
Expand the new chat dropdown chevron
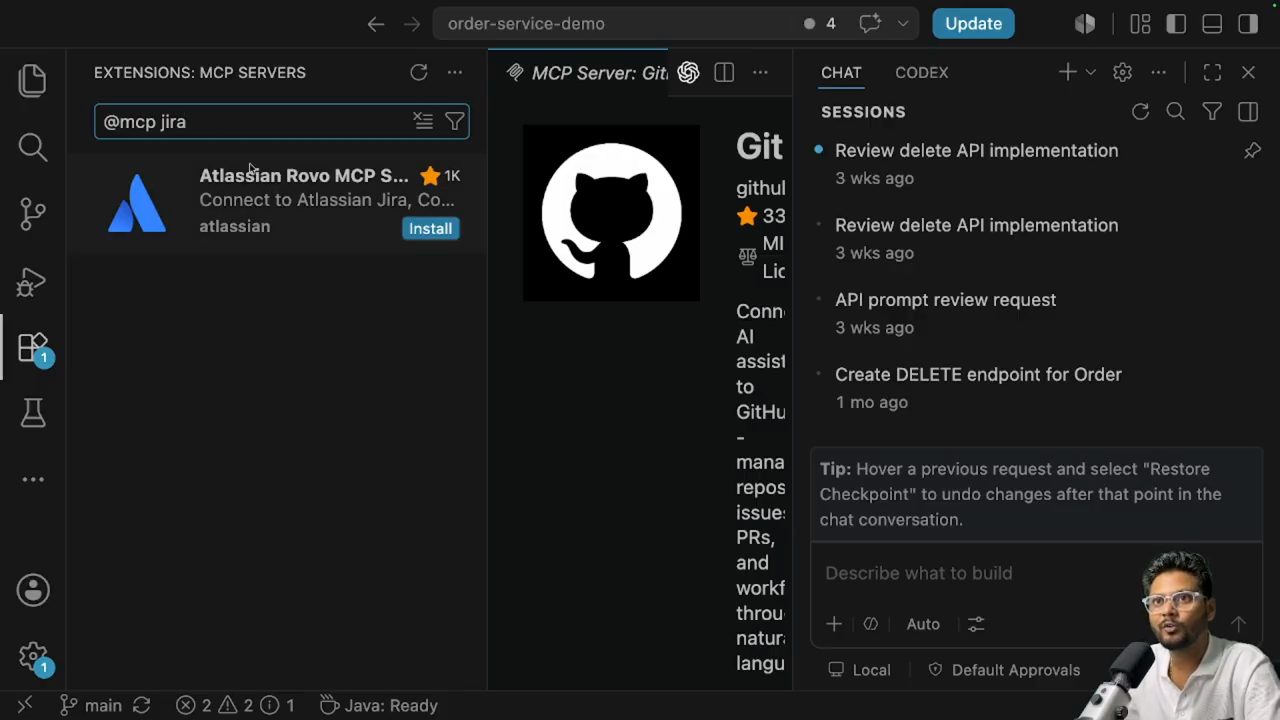[x=1091, y=72]
